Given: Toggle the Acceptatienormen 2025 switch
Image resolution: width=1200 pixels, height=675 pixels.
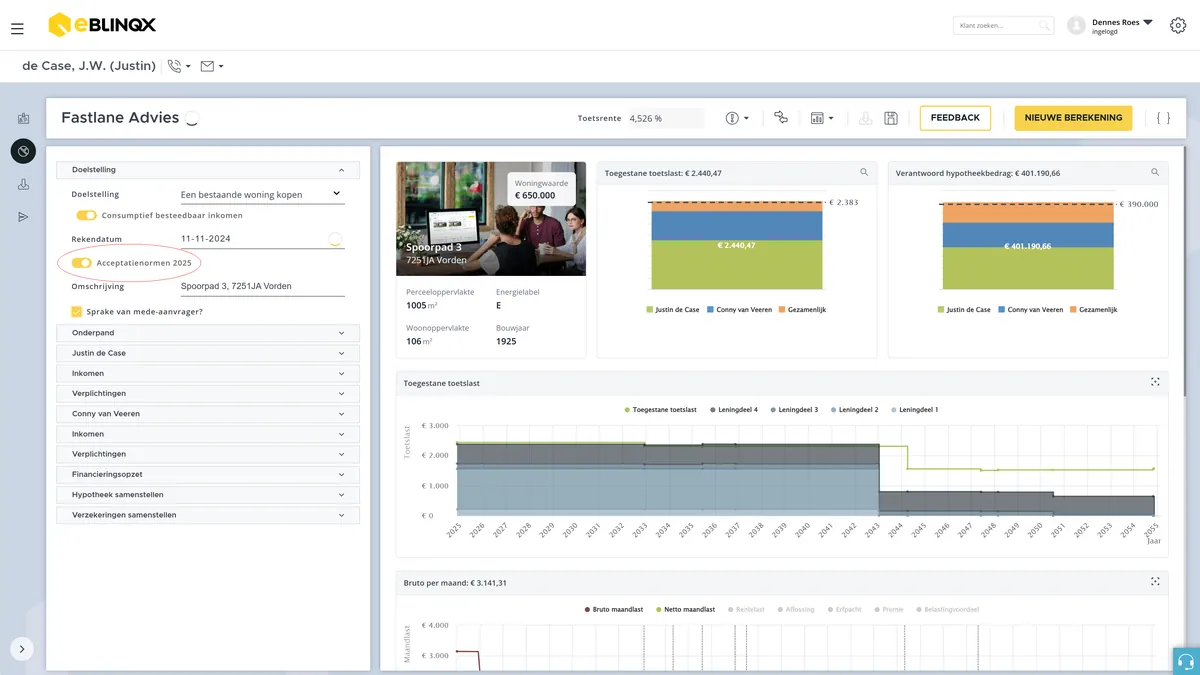Looking at the screenshot, I should pos(82,263).
